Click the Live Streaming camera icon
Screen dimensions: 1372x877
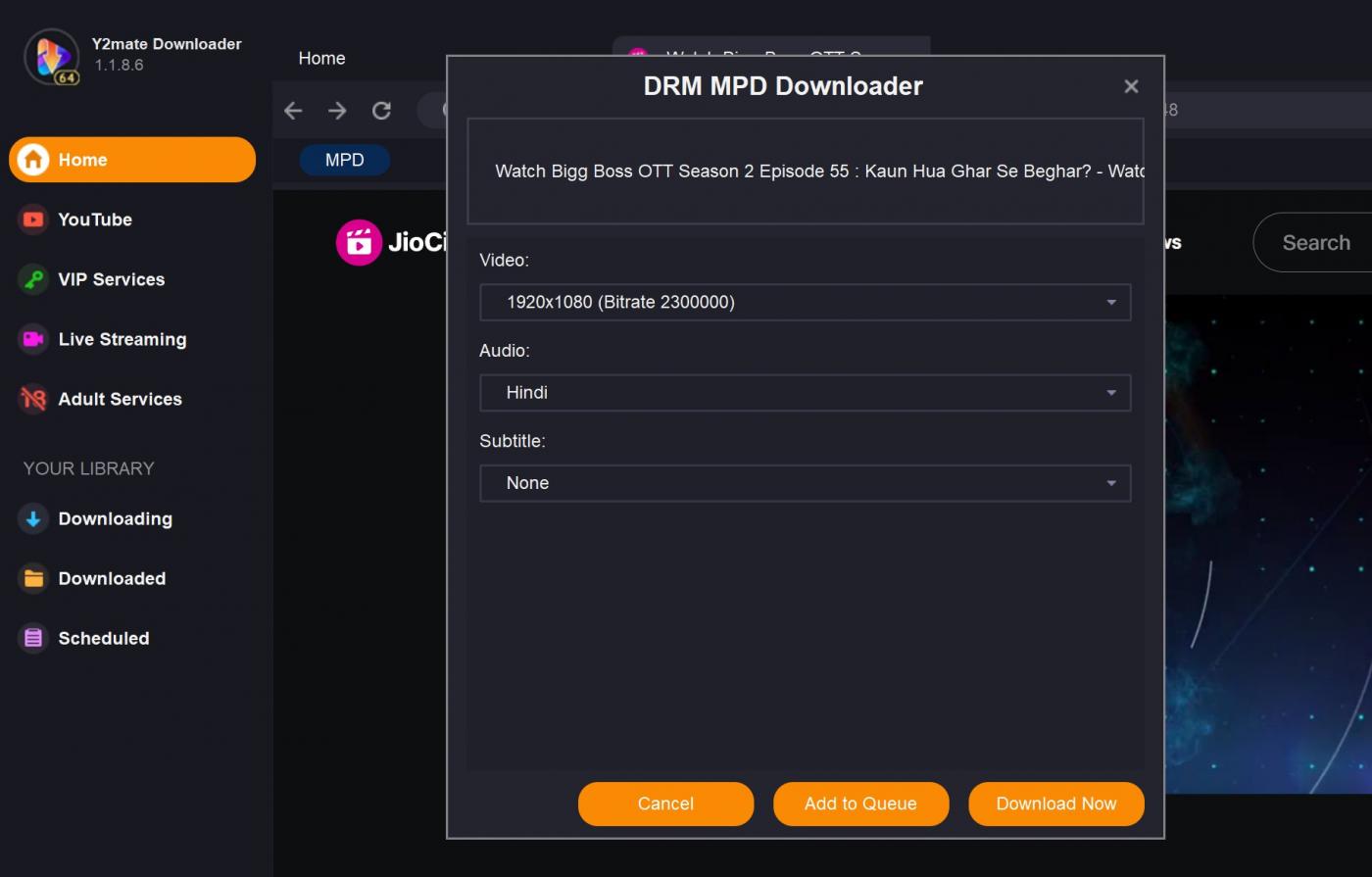click(x=33, y=339)
